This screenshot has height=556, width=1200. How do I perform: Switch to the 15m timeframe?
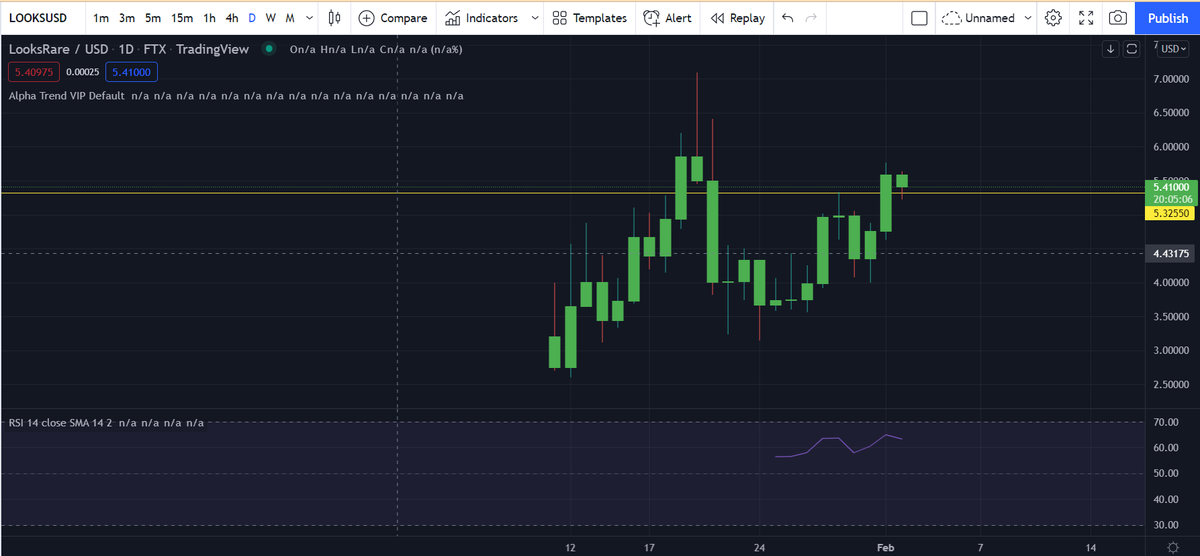point(182,18)
